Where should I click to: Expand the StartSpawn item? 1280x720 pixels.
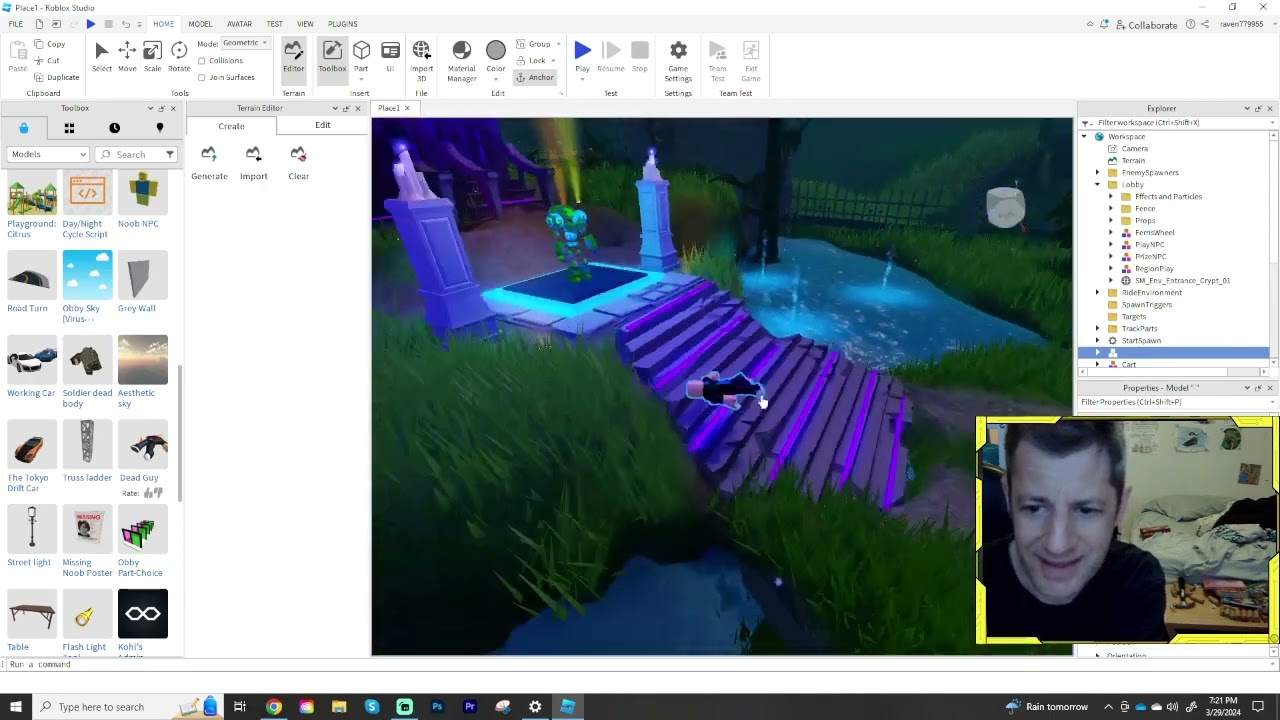click(x=1097, y=340)
